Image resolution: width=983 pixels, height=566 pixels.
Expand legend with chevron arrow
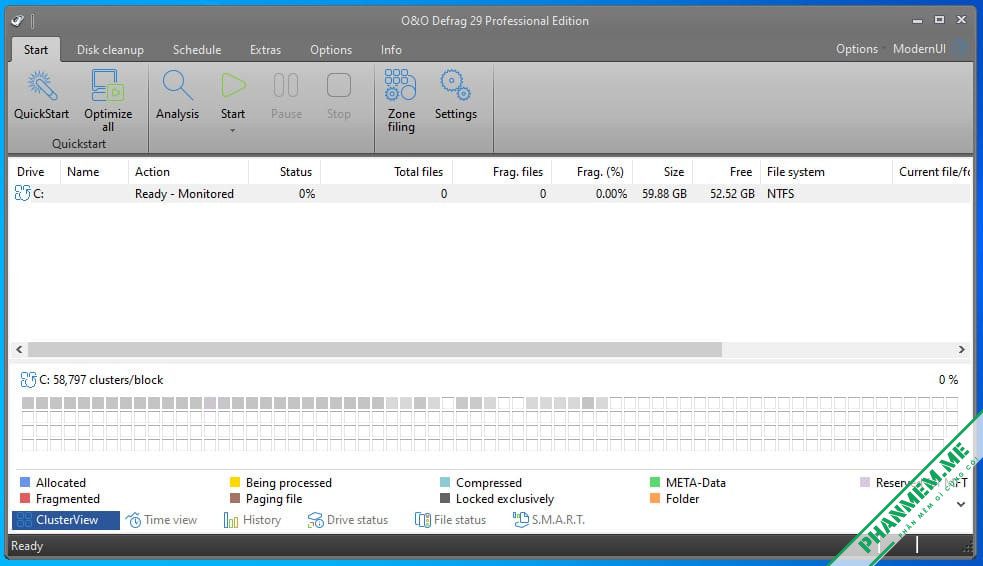point(960,504)
